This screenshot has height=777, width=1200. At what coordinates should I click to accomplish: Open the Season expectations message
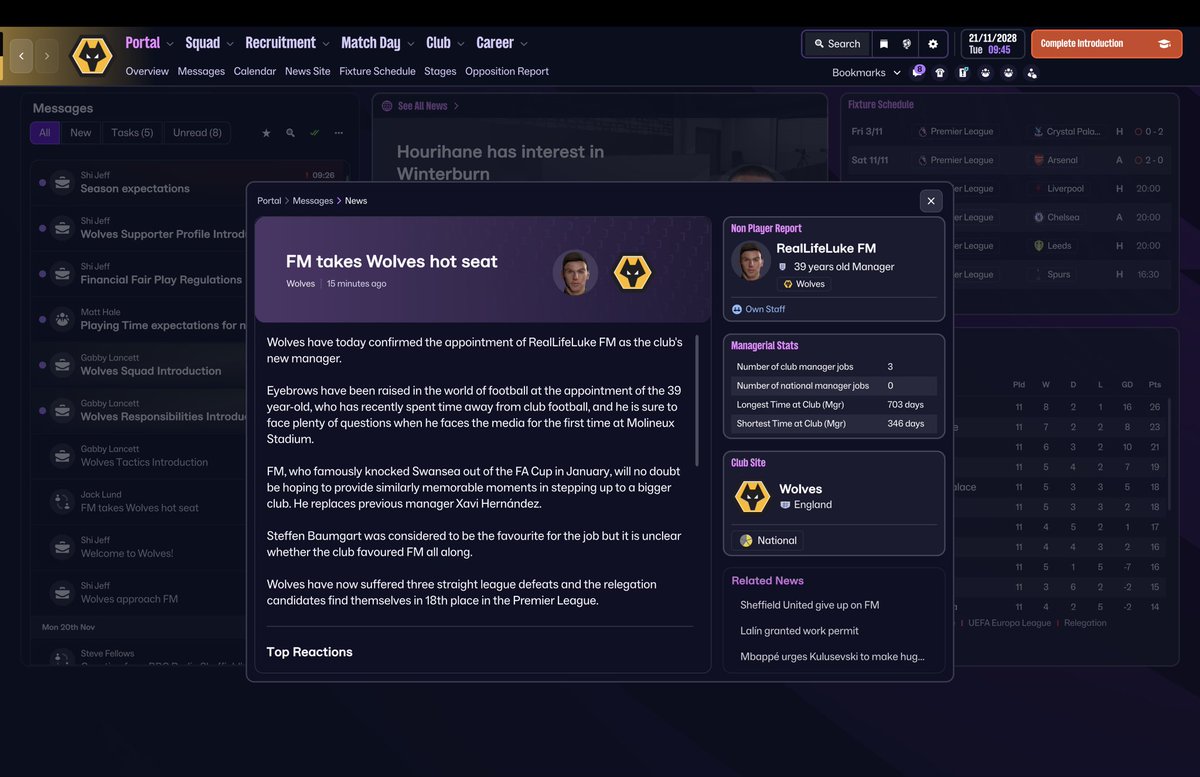pos(190,183)
